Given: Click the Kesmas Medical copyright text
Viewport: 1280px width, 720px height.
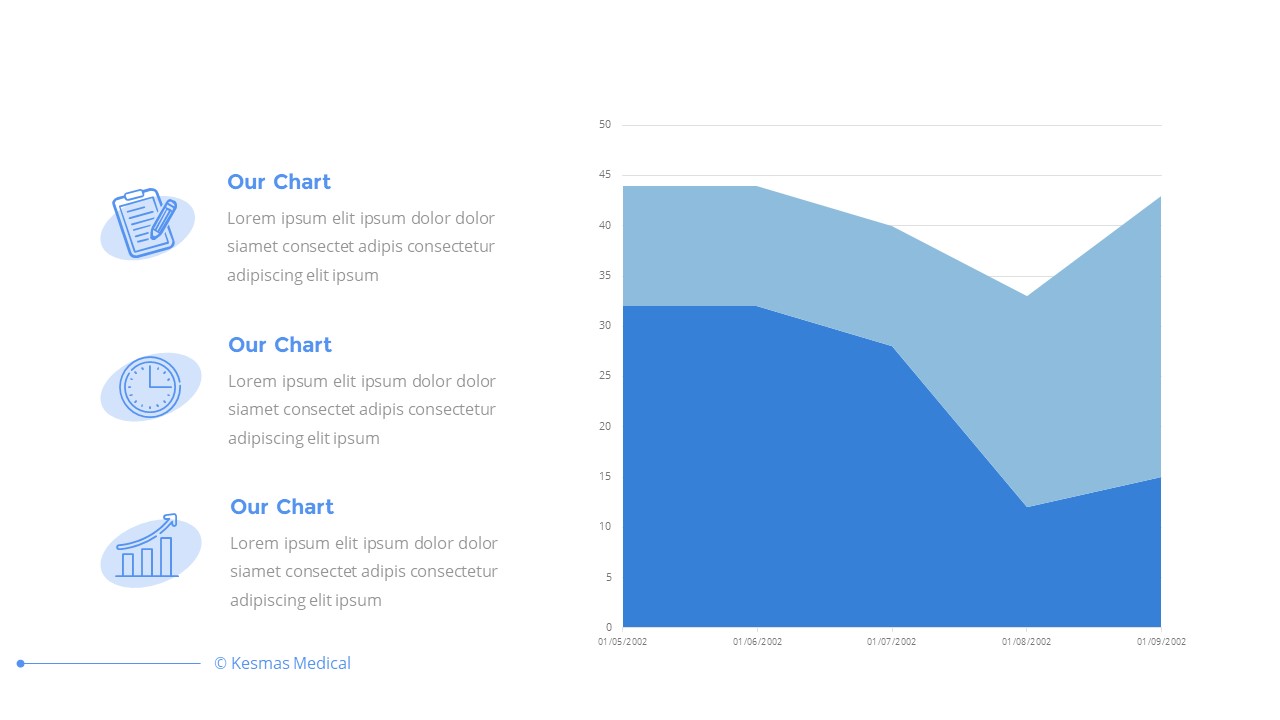Looking at the screenshot, I should tap(282, 663).
